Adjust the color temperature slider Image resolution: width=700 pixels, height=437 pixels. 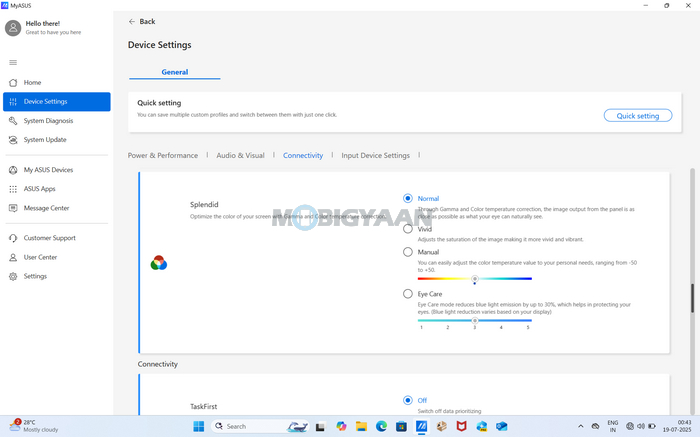pyautogui.click(x=475, y=279)
